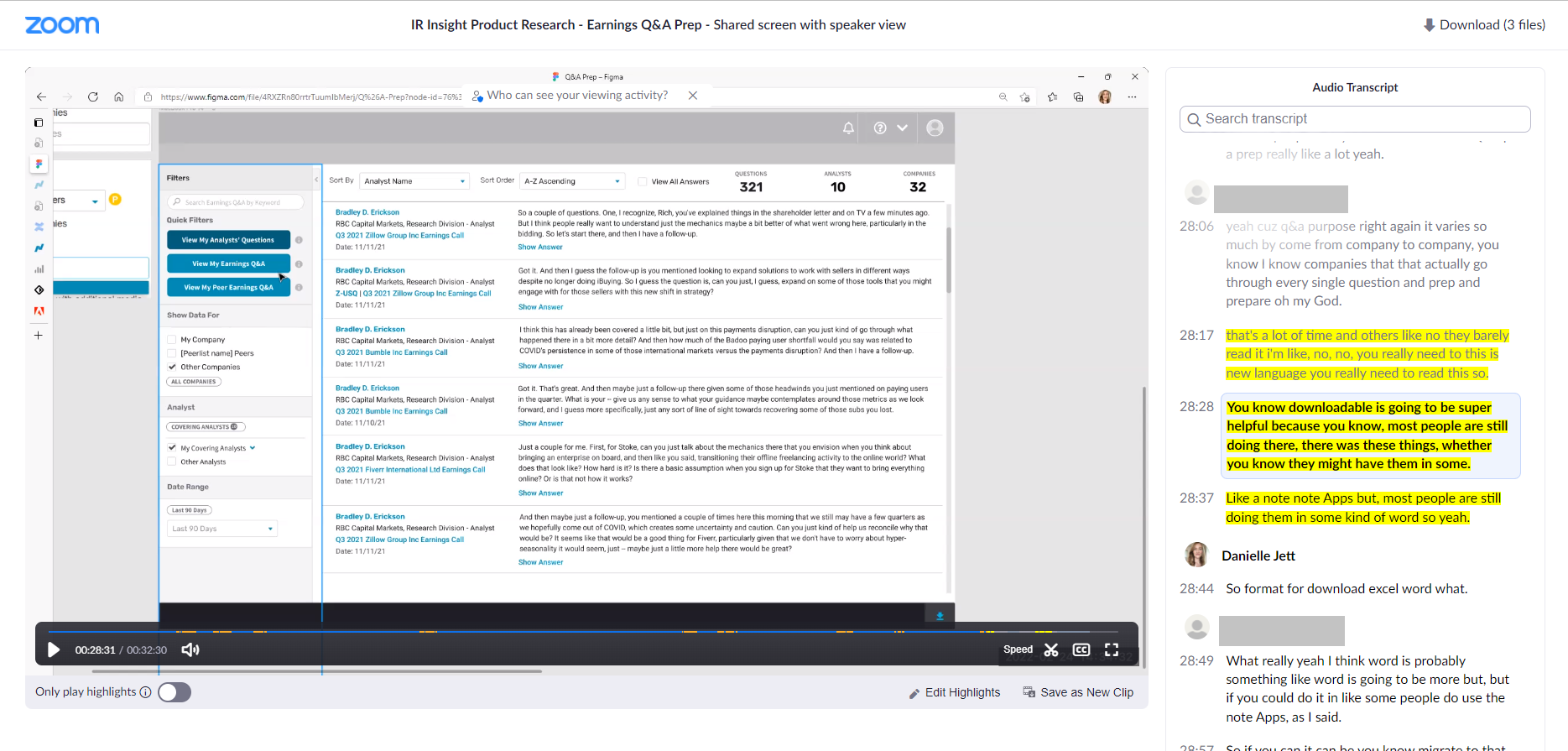Expand My Covering Analysts chevron
Screen dimensions: 1568x751
[253, 448]
